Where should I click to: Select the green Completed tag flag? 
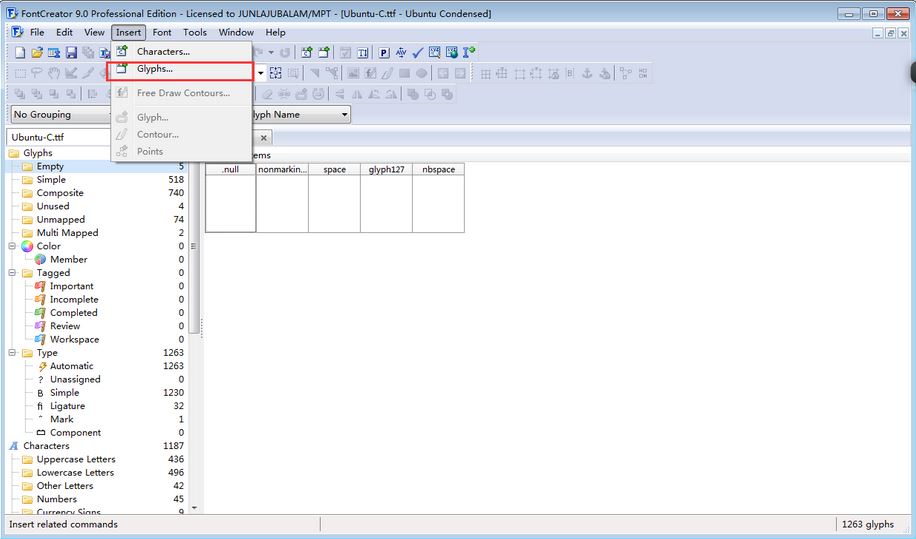click(x=40, y=313)
